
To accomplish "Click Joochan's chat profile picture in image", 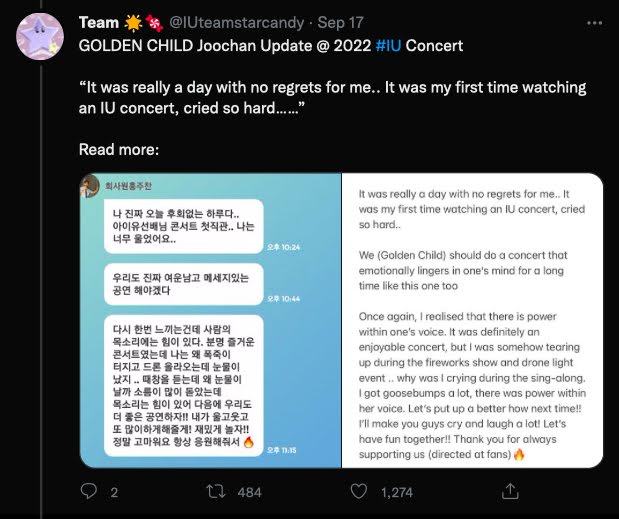I will [x=90, y=186].
